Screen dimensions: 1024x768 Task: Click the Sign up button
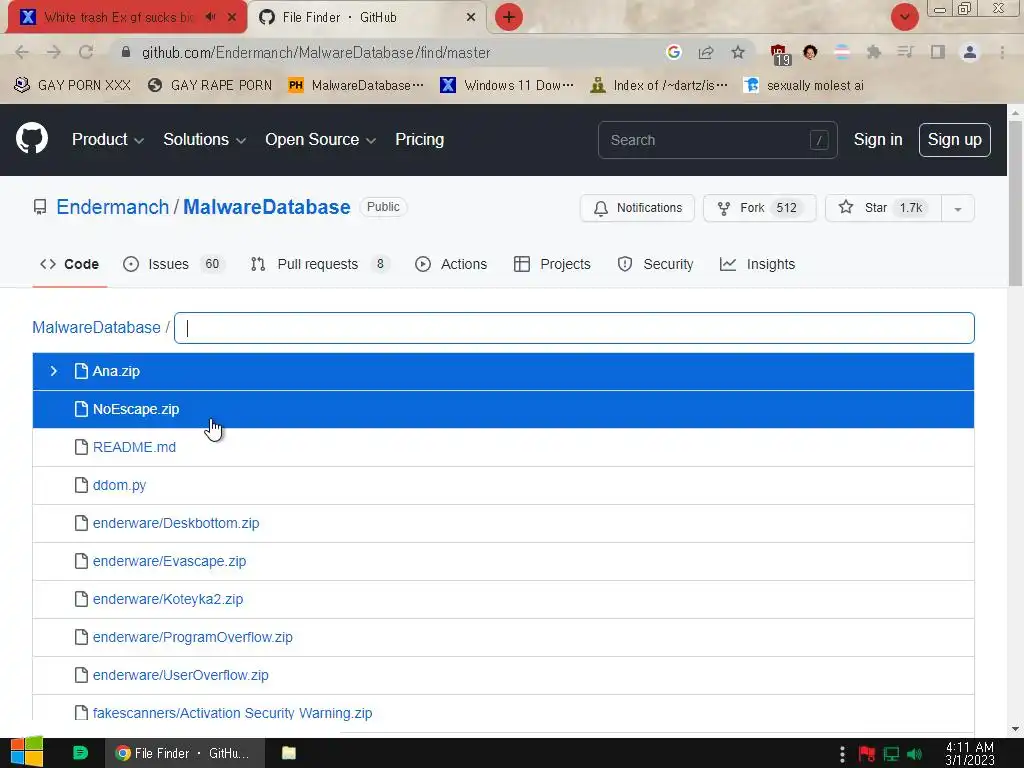click(x=954, y=140)
